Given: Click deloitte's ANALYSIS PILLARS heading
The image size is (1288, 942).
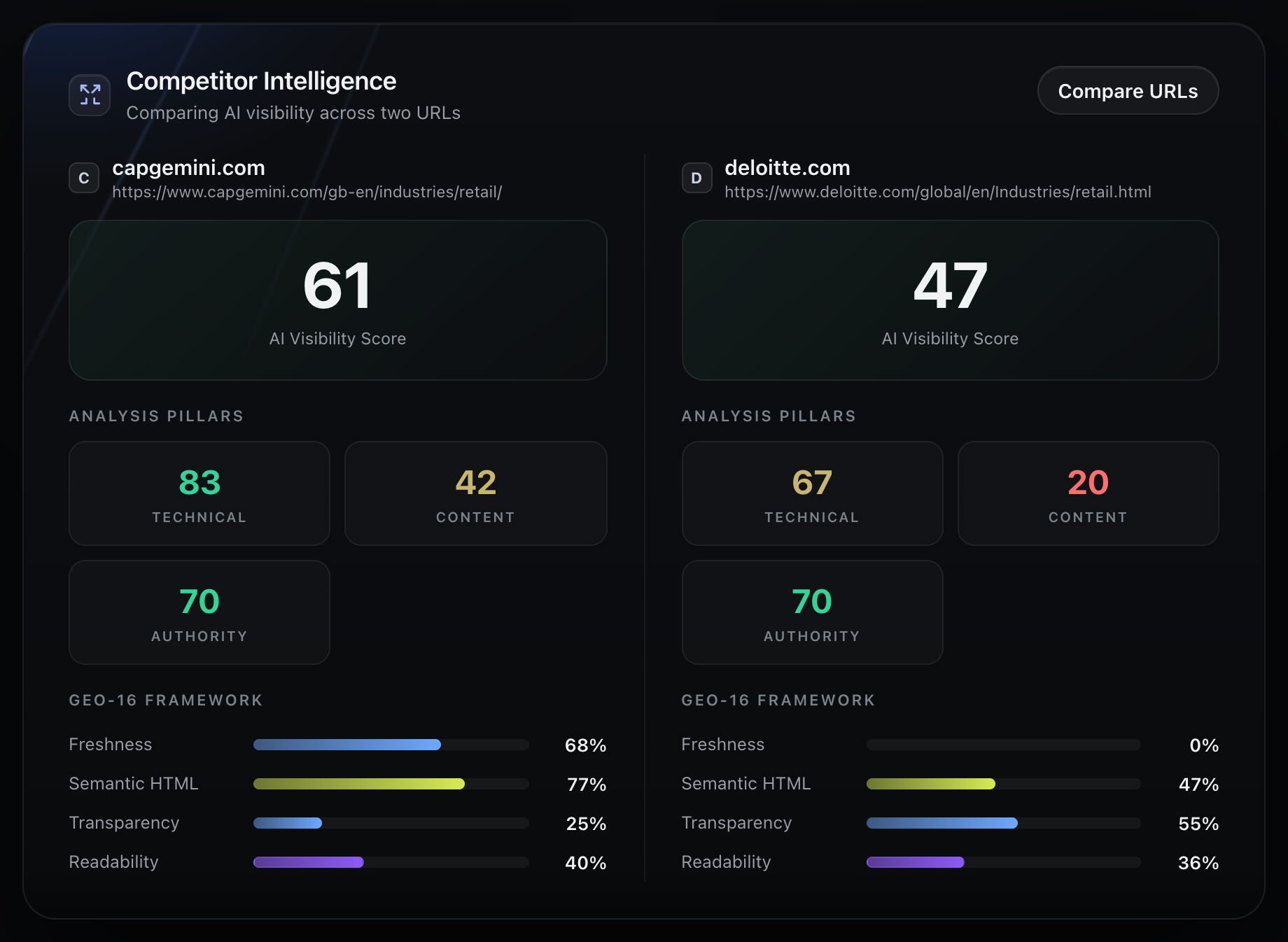Looking at the screenshot, I should coord(769,416).
